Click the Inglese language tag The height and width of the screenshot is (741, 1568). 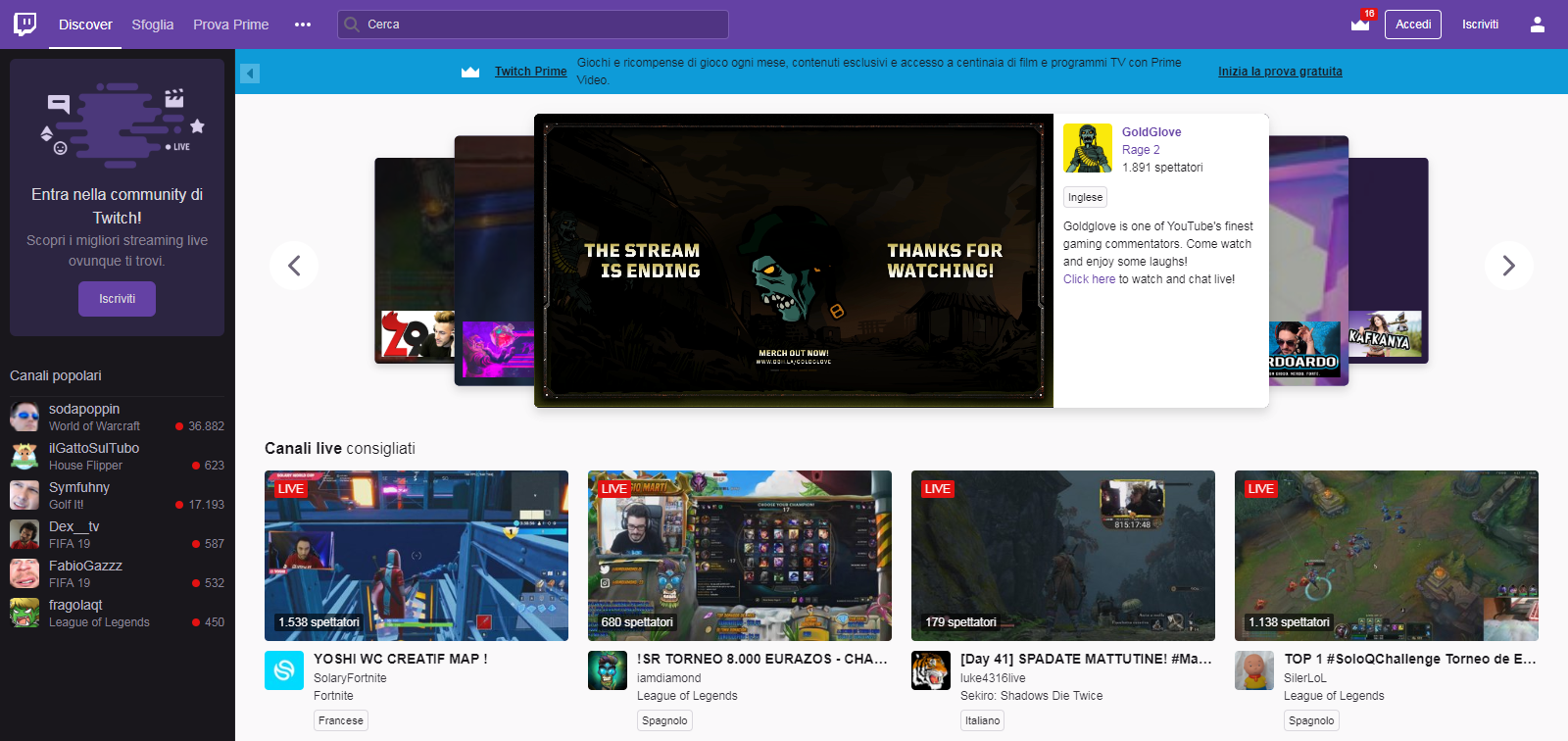pos(1085,197)
